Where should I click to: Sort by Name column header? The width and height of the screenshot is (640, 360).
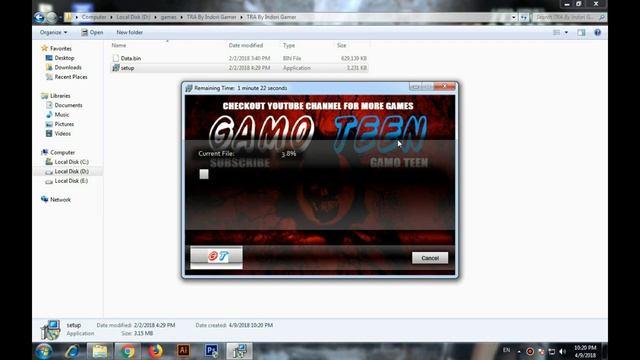(x=119, y=45)
